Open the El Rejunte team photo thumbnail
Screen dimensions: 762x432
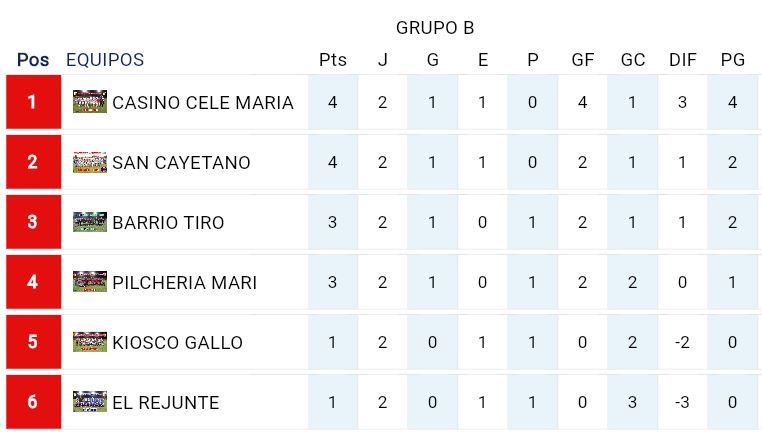point(90,402)
